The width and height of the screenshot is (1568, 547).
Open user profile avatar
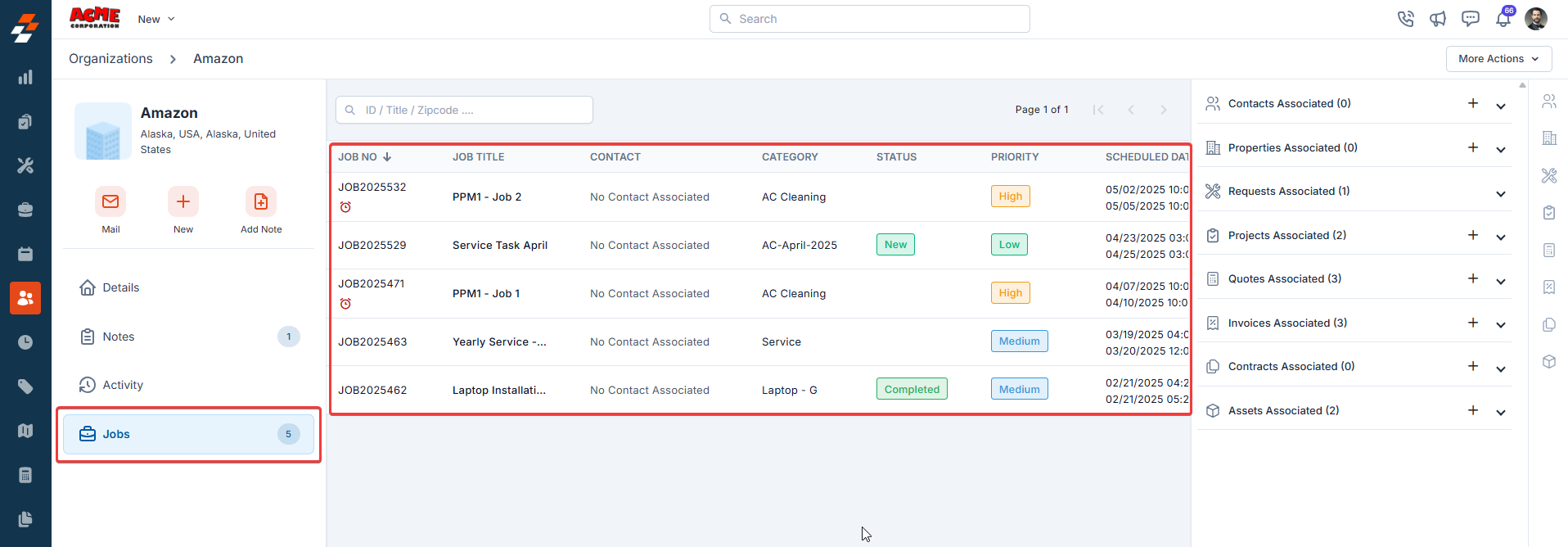pos(1536,19)
